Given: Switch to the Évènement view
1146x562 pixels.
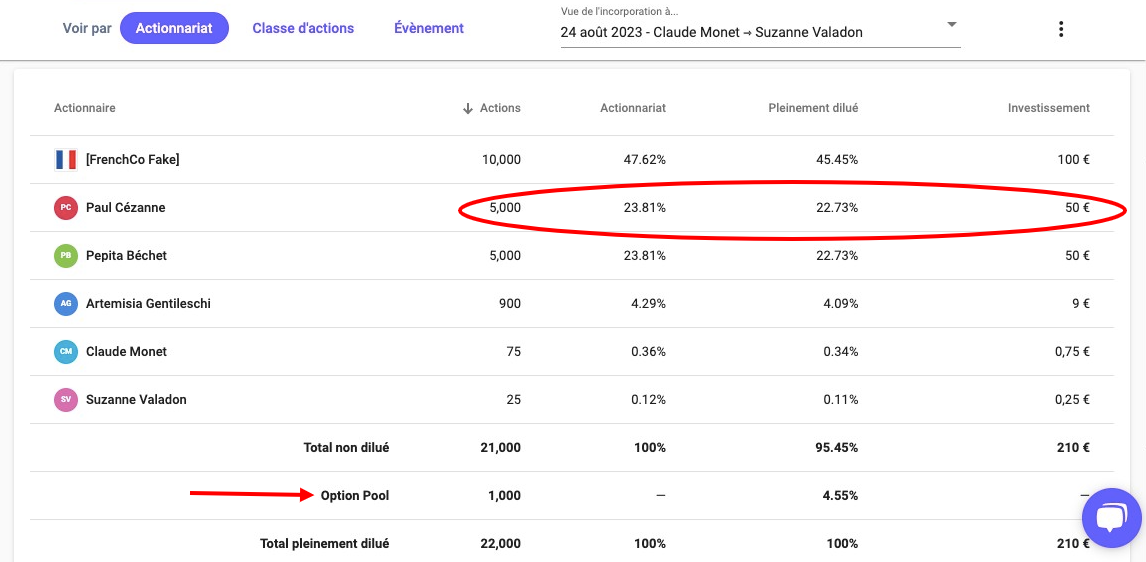Looking at the screenshot, I should [x=429, y=28].
